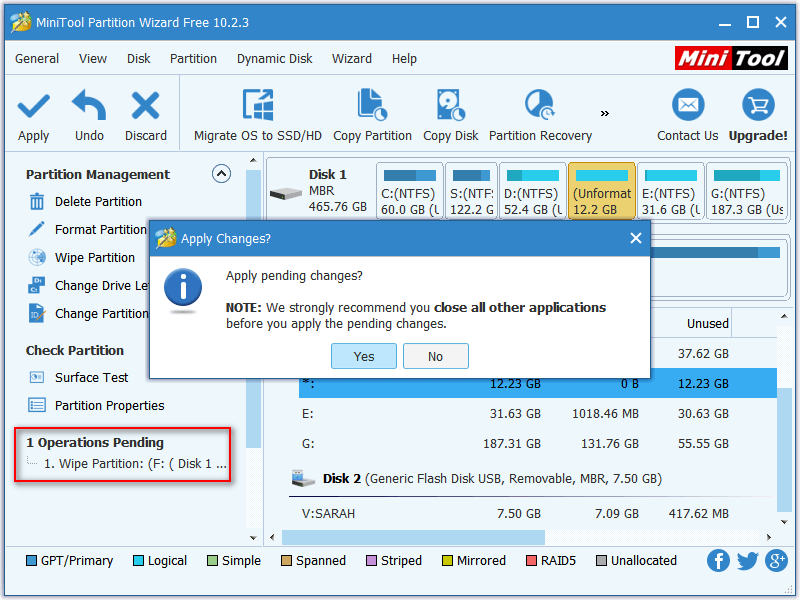800x600 pixels.
Task: Click the Contact Us envelope icon
Action: pos(687,112)
